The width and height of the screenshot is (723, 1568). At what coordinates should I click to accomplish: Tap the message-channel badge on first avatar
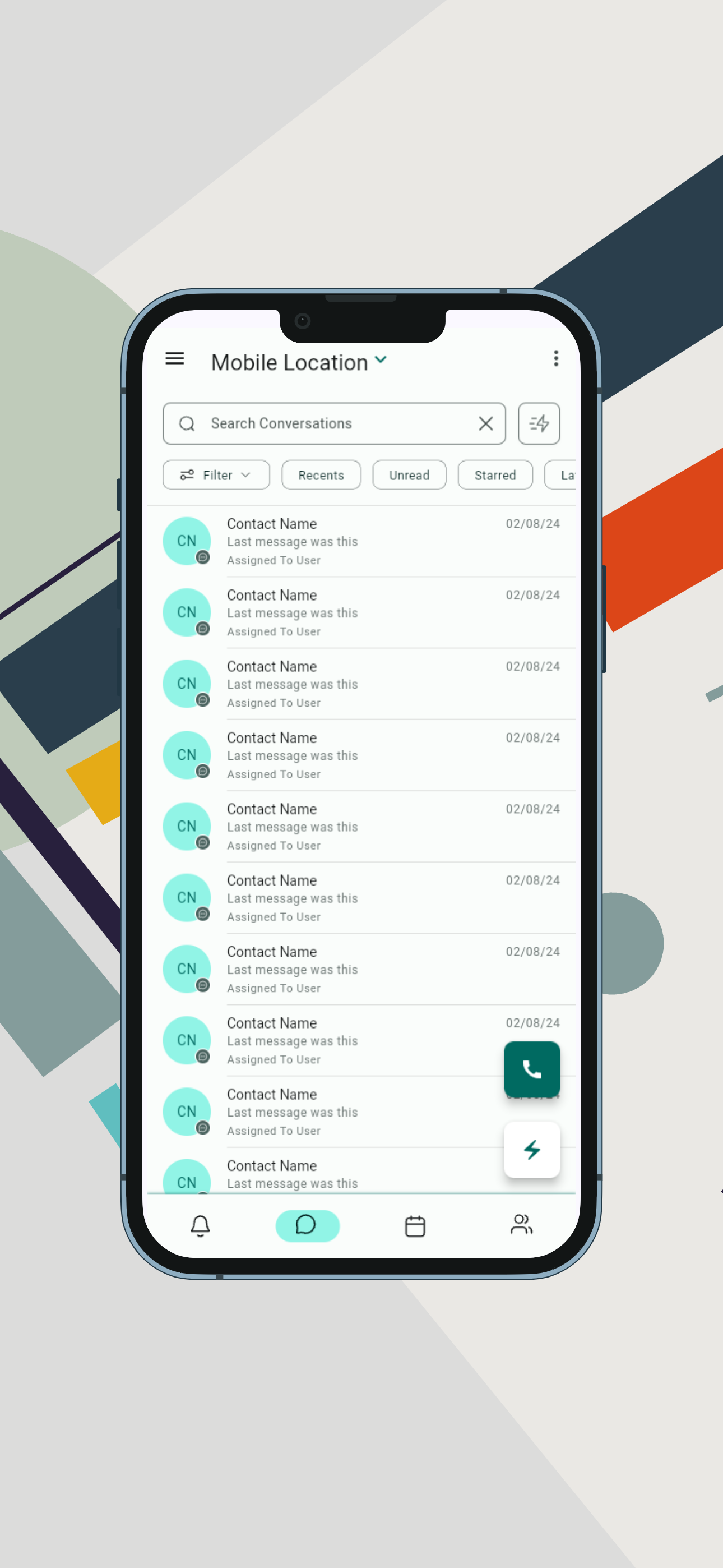(x=203, y=557)
